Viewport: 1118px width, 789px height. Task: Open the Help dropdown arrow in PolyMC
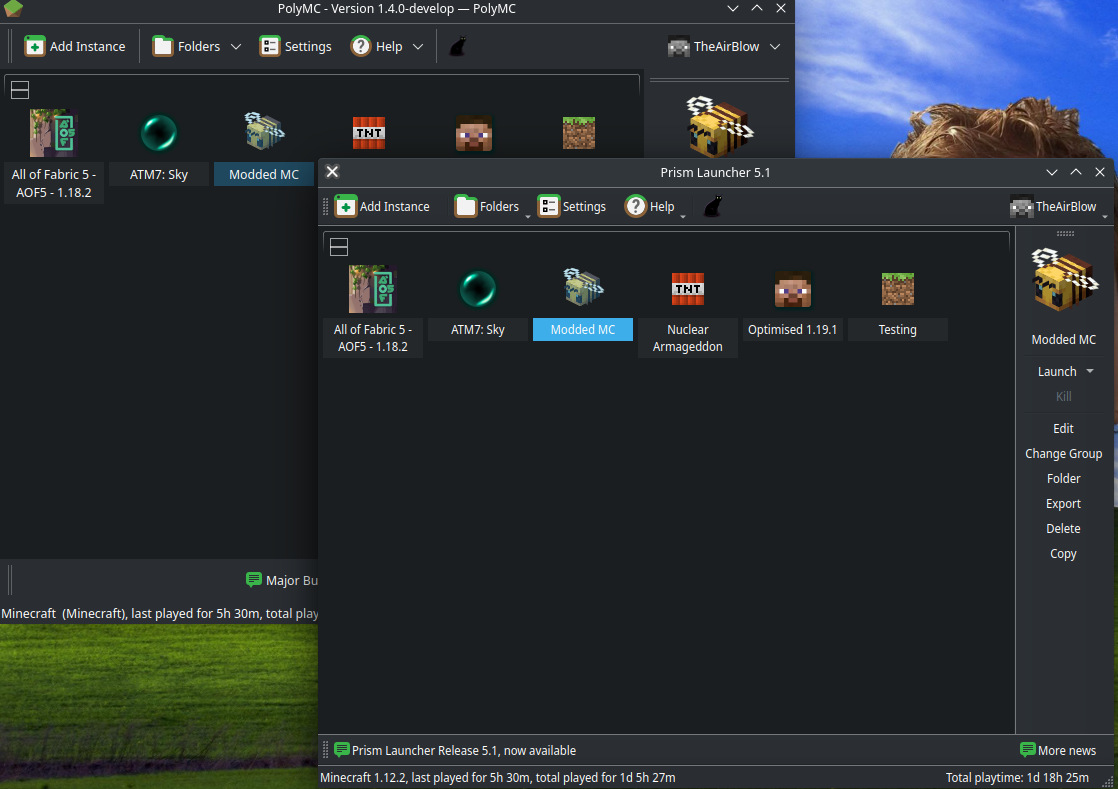[419, 46]
